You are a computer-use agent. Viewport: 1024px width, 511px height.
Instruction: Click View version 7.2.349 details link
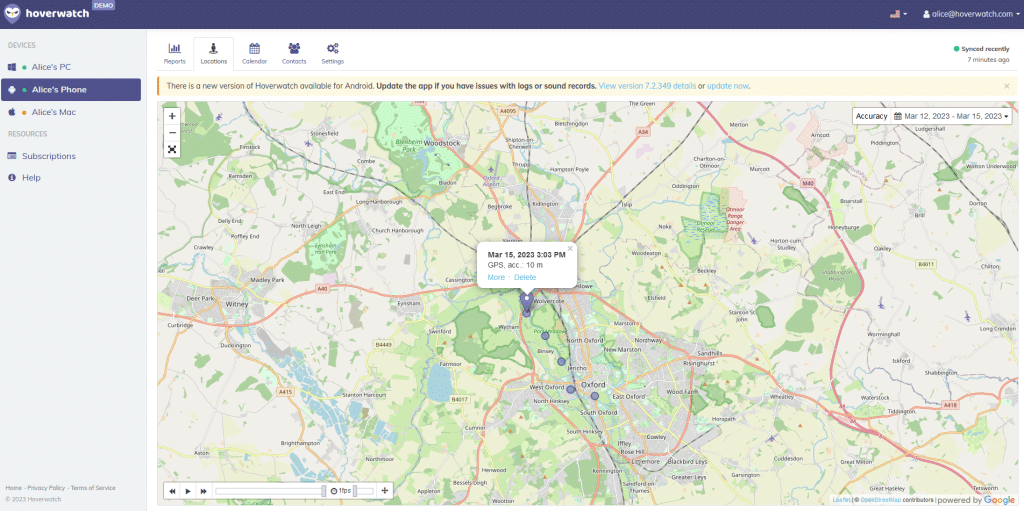(647, 86)
